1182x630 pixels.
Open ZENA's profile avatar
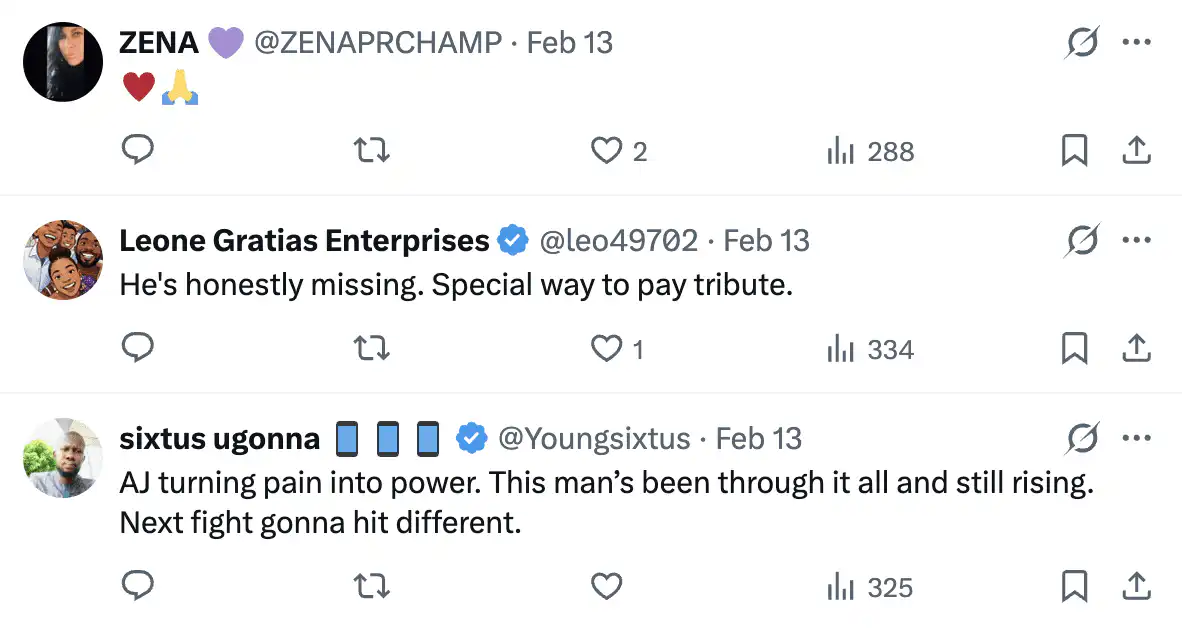coord(63,62)
